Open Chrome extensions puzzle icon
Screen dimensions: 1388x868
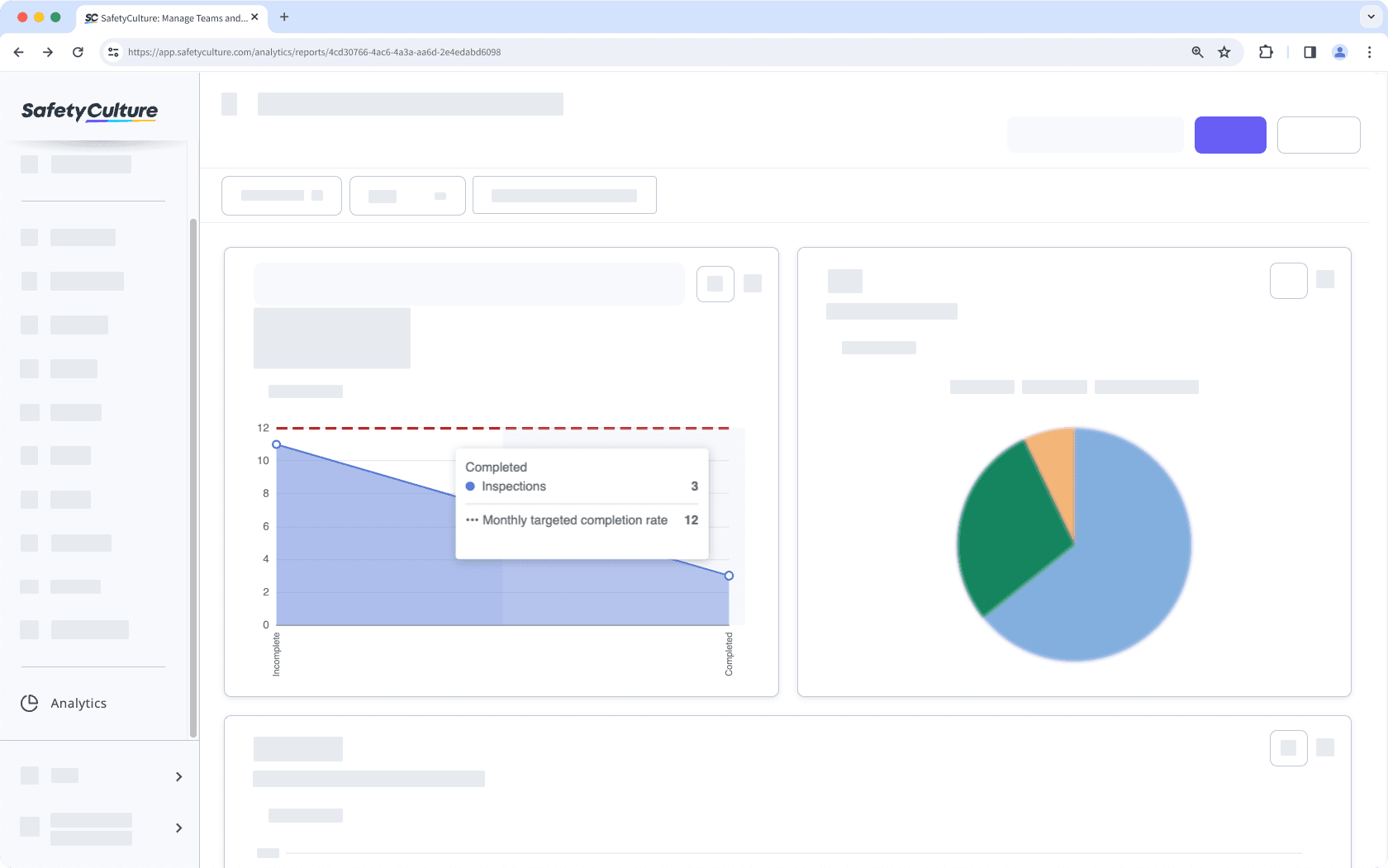point(1265,51)
